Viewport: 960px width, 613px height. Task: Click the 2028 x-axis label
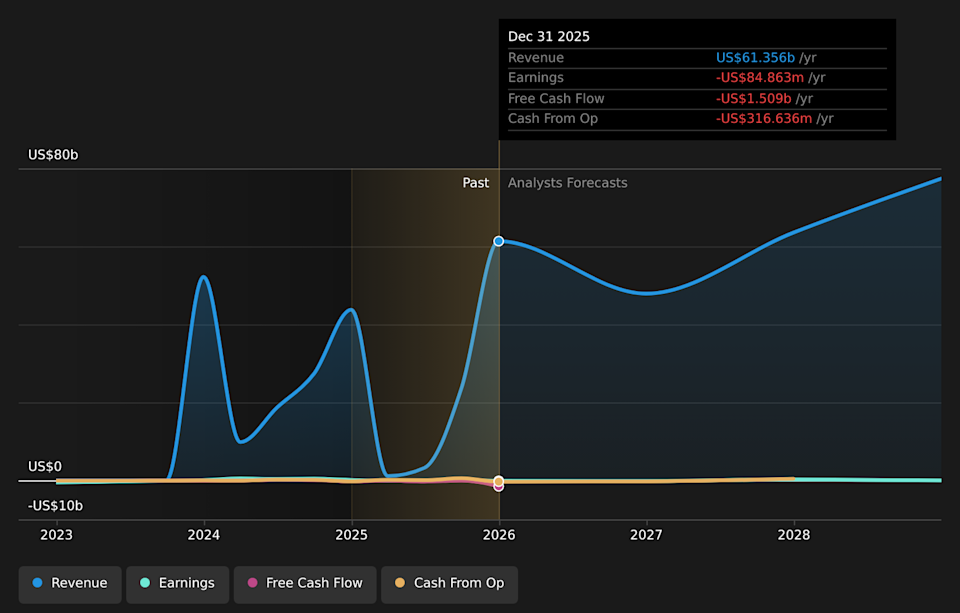[x=794, y=535]
